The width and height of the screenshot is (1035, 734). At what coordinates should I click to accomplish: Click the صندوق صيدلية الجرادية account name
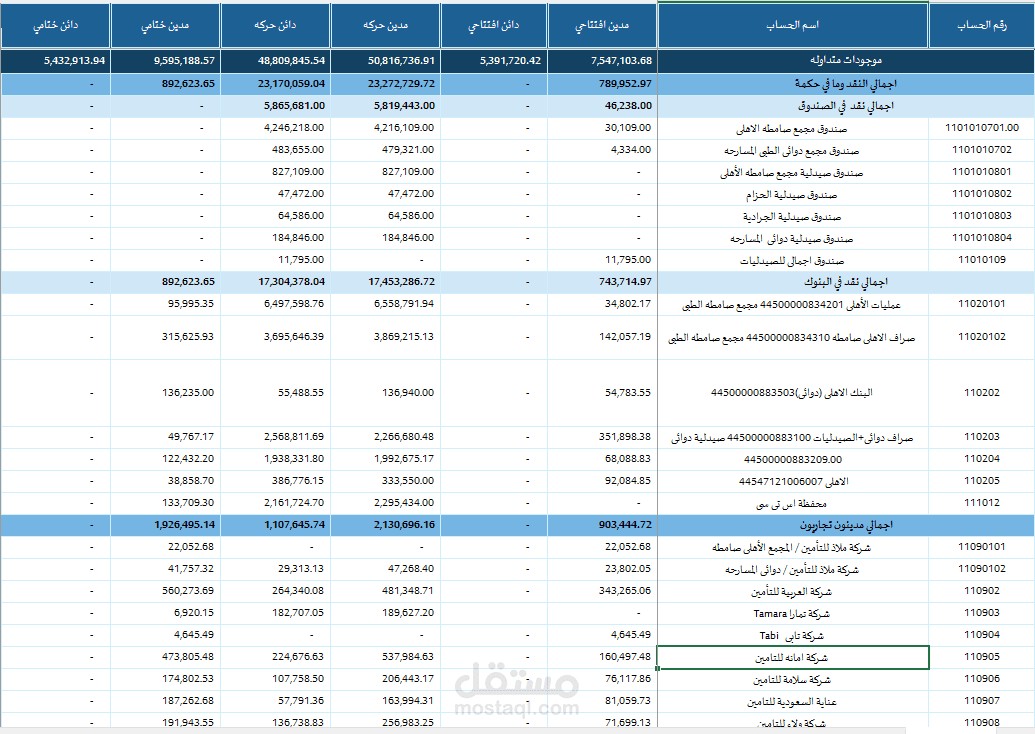[791, 217]
